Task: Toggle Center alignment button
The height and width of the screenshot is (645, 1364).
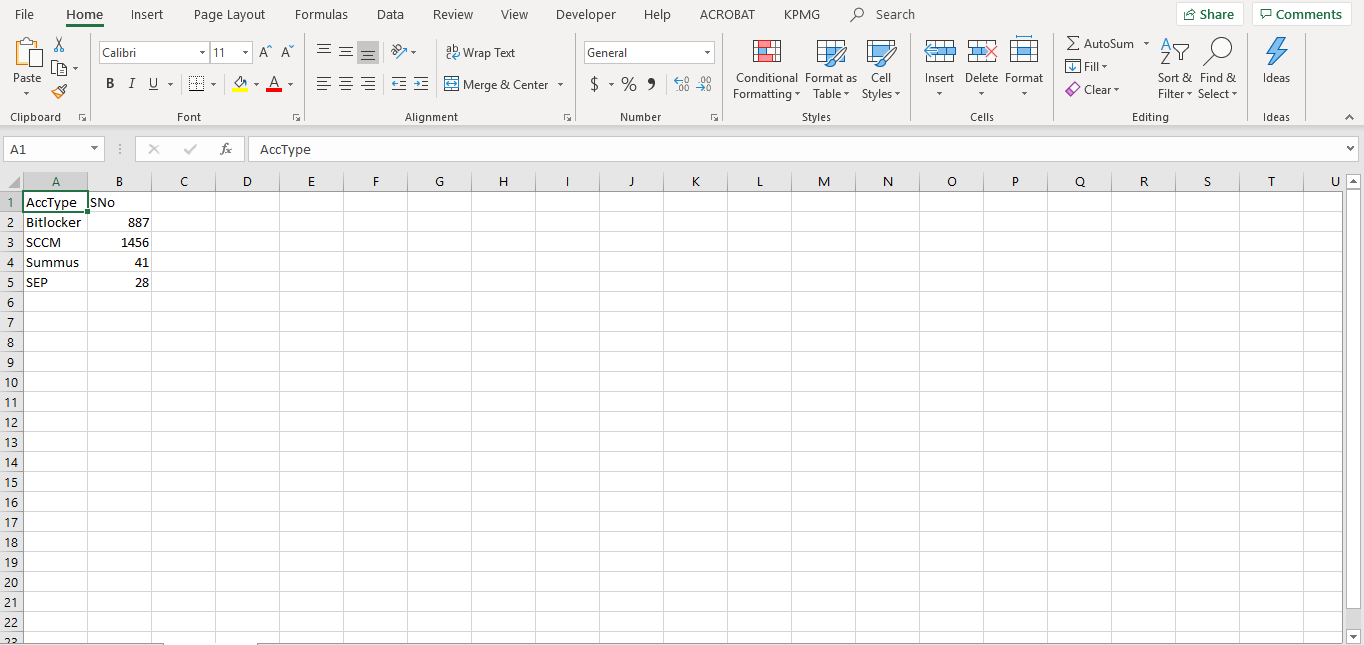Action: pos(346,84)
